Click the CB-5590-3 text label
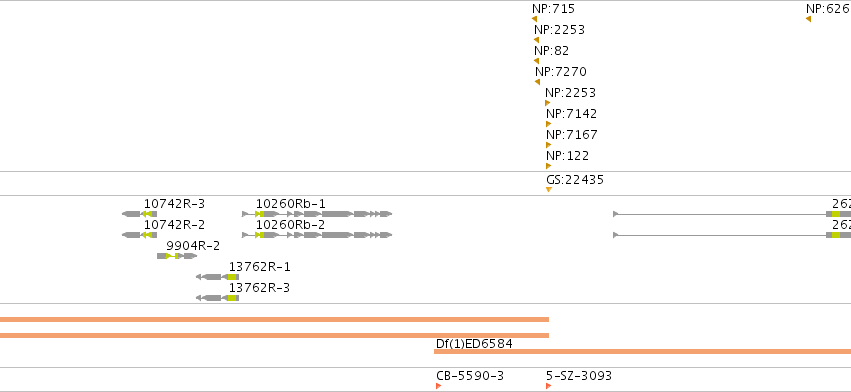The width and height of the screenshot is (851, 392). (x=470, y=376)
